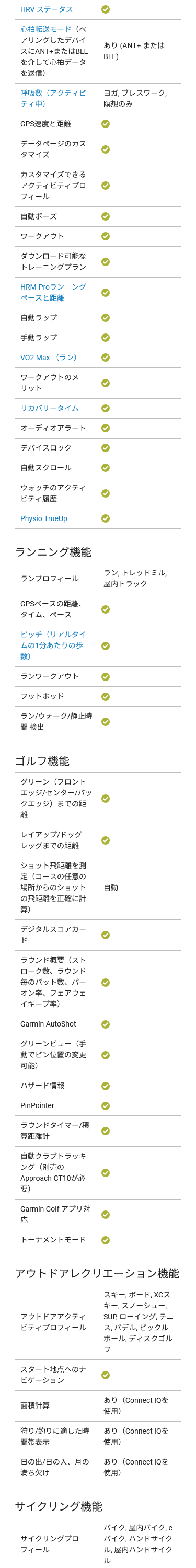Open HRM-Proランニングペースと距離 link

click(x=53, y=292)
